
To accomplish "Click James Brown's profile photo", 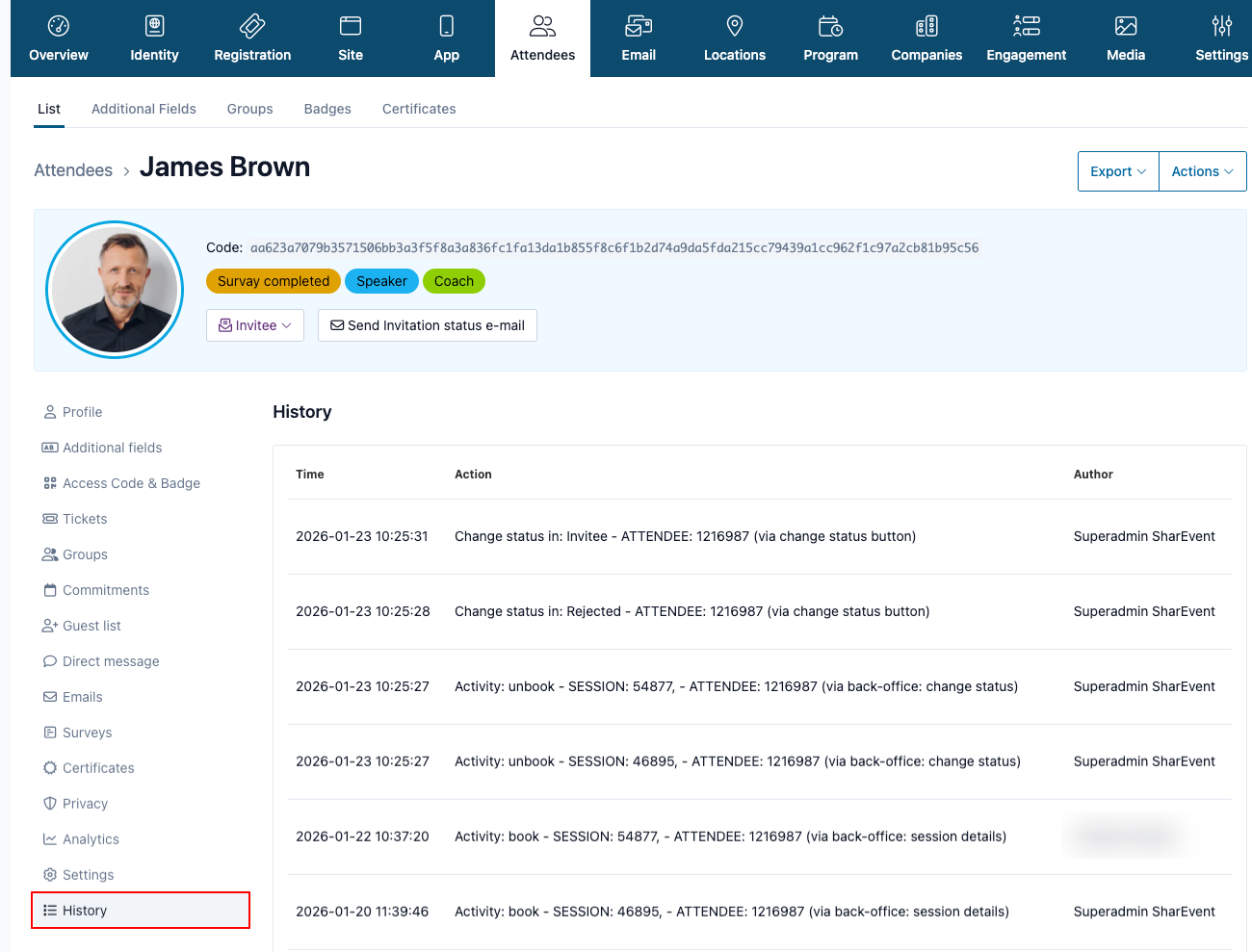I will [x=115, y=290].
